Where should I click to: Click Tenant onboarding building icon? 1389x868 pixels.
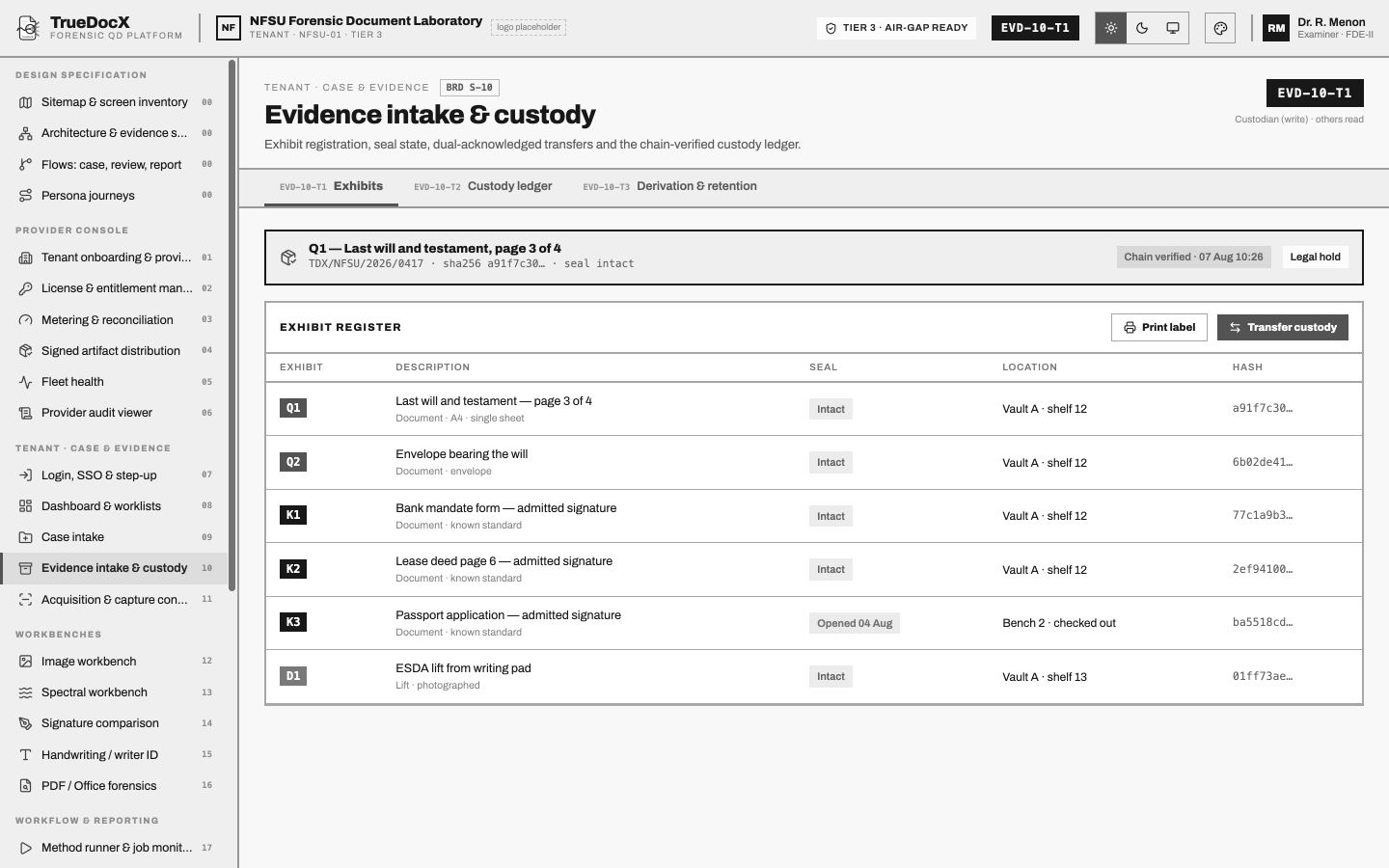tap(25, 258)
